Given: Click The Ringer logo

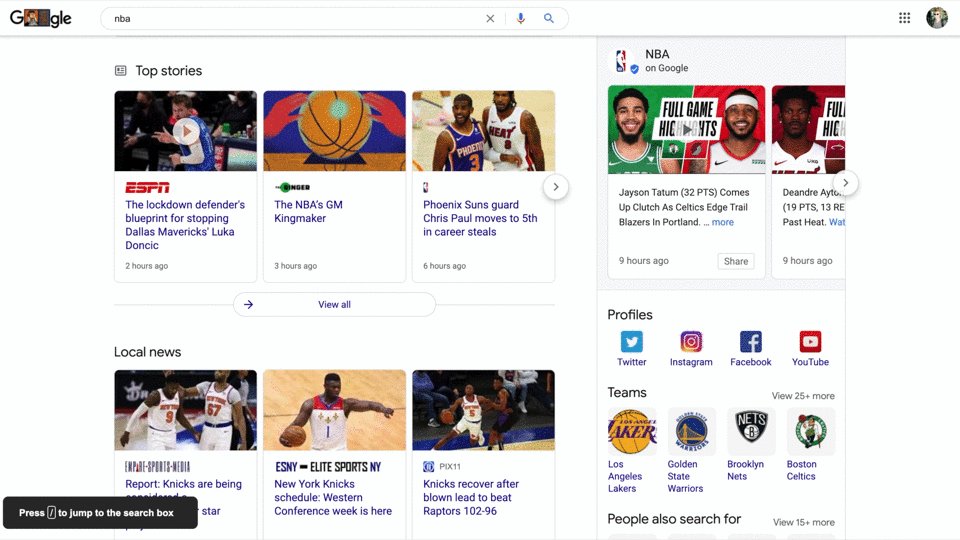Looking at the screenshot, I should (x=292, y=187).
